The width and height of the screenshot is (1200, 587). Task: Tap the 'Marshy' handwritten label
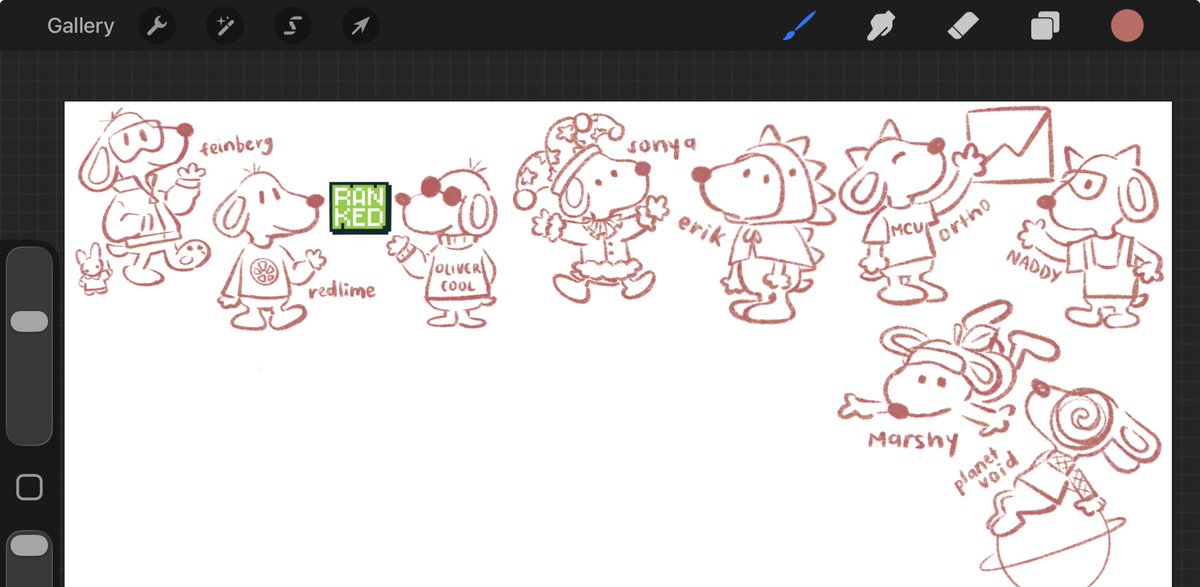912,441
